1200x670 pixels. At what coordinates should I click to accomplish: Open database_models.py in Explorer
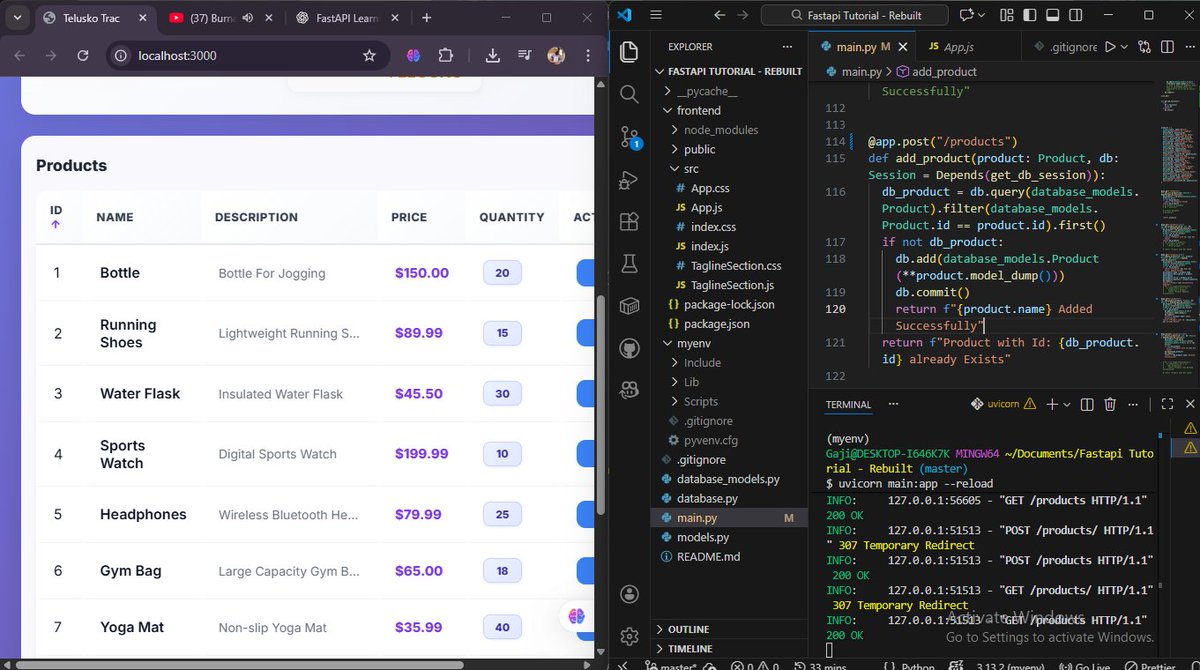pyautogui.click(x=728, y=479)
